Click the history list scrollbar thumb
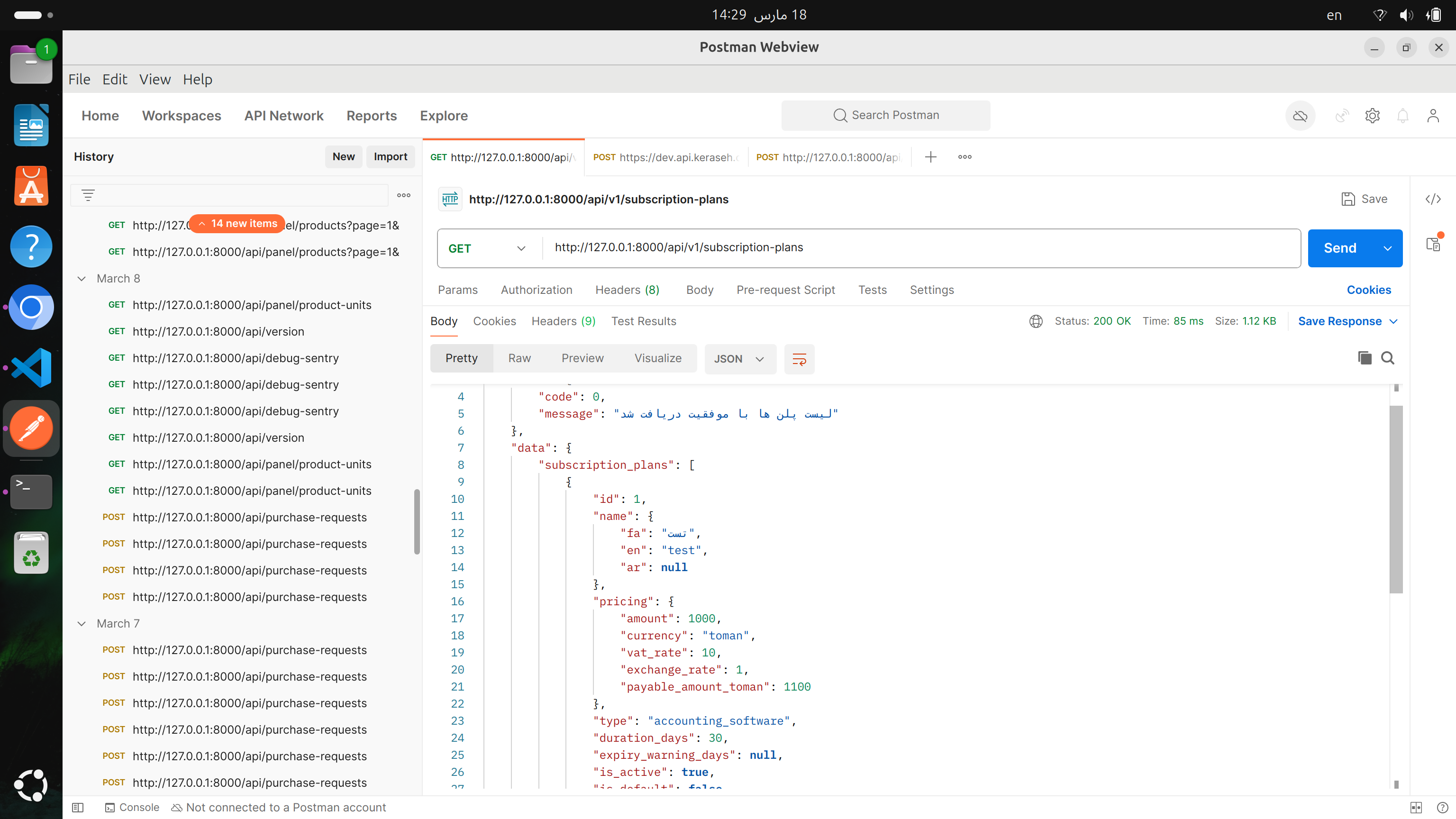Image resolution: width=1456 pixels, height=819 pixels. coord(417,521)
